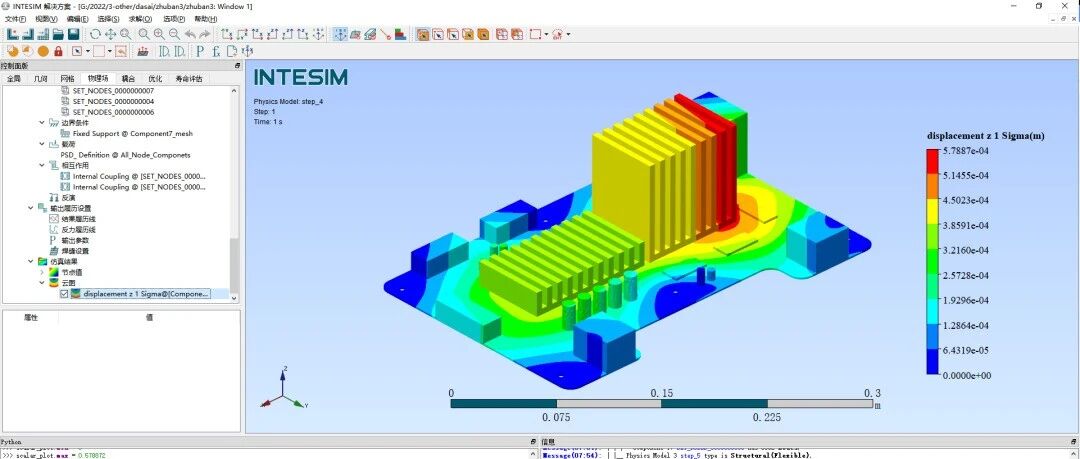Open the 帮助(H) menu
The width and height of the screenshot is (1080, 459).
206,19
